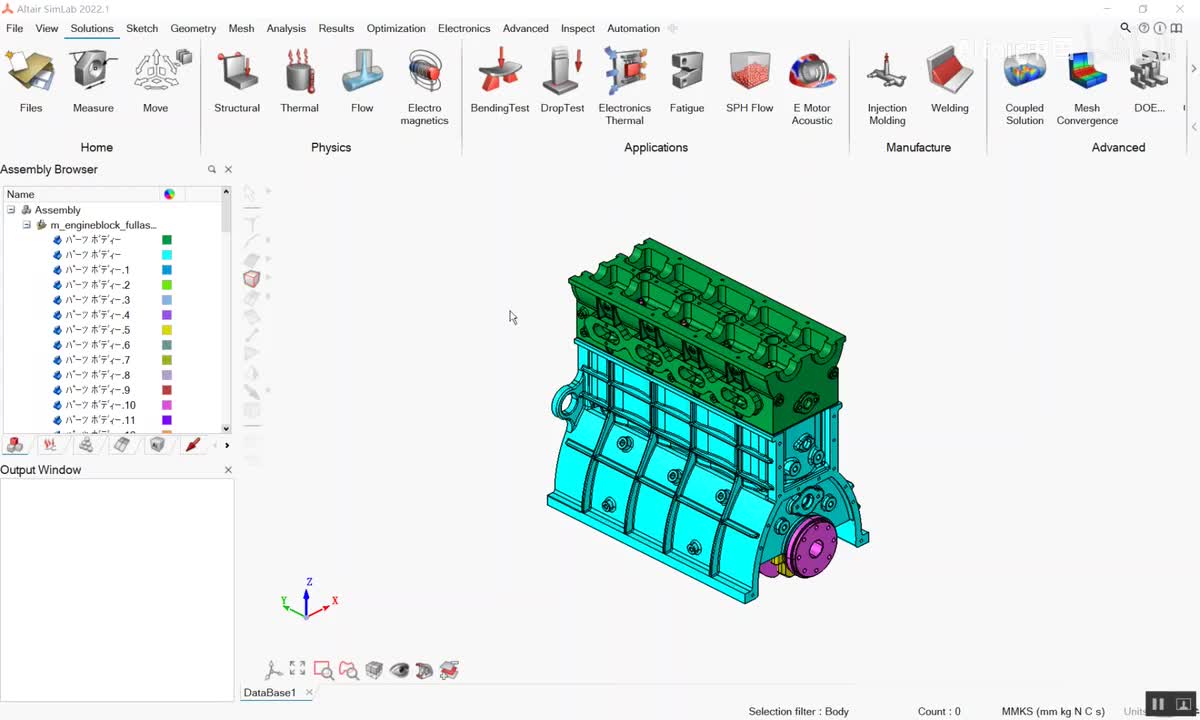The width and height of the screenshot is (1200, 720).
Task: Click the coordinate axis icon in view toolbar
Action: 272,670
